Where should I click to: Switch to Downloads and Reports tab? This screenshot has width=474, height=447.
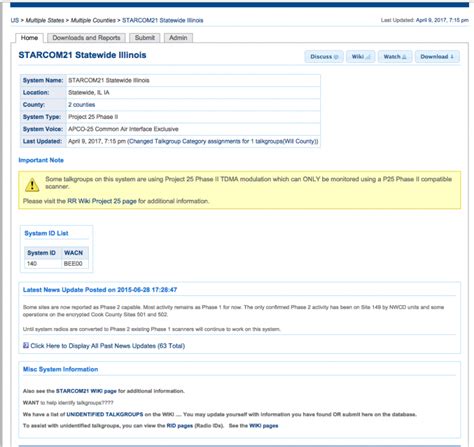coord(86,38)
